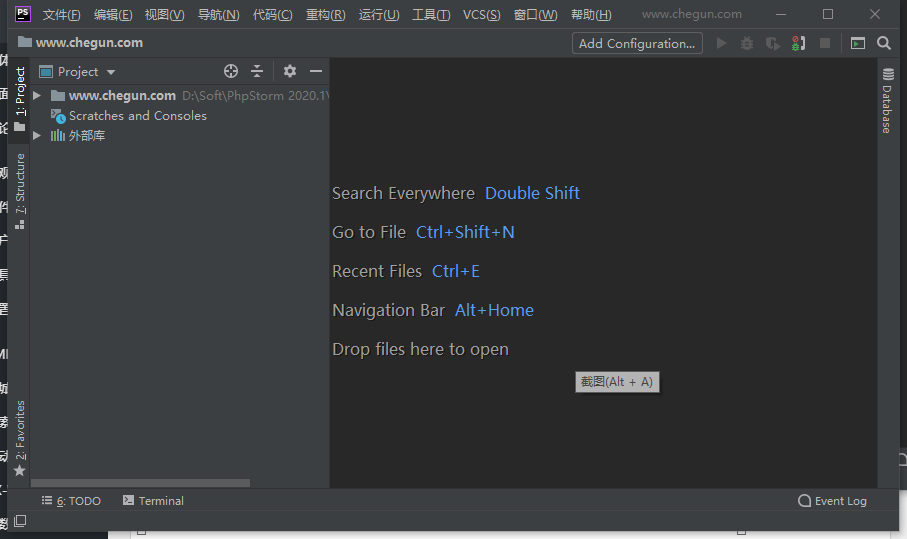This screenshot has height=539, width=907.
Task: Click the 截图(Alt + A) tooltip
Action: point(617,382)
